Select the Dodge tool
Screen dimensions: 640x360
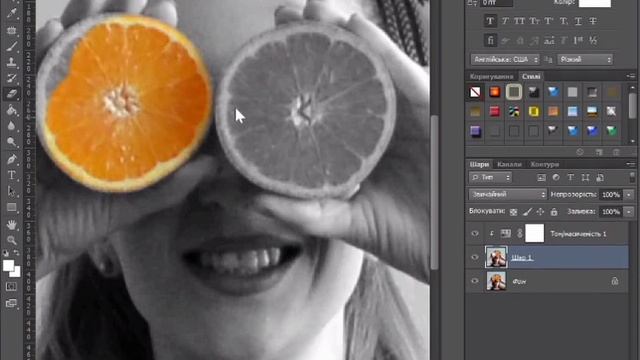(x=11, y=142)
